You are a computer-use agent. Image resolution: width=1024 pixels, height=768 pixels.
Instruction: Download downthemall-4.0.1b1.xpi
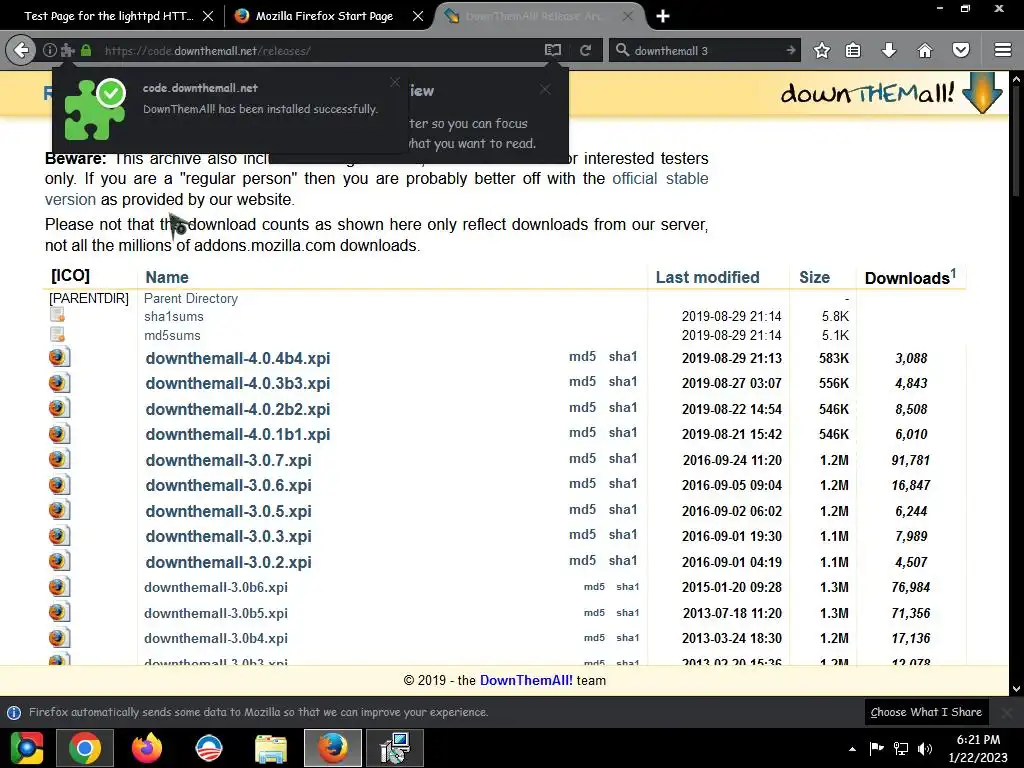pyautogui.click(x=238, y=434)
